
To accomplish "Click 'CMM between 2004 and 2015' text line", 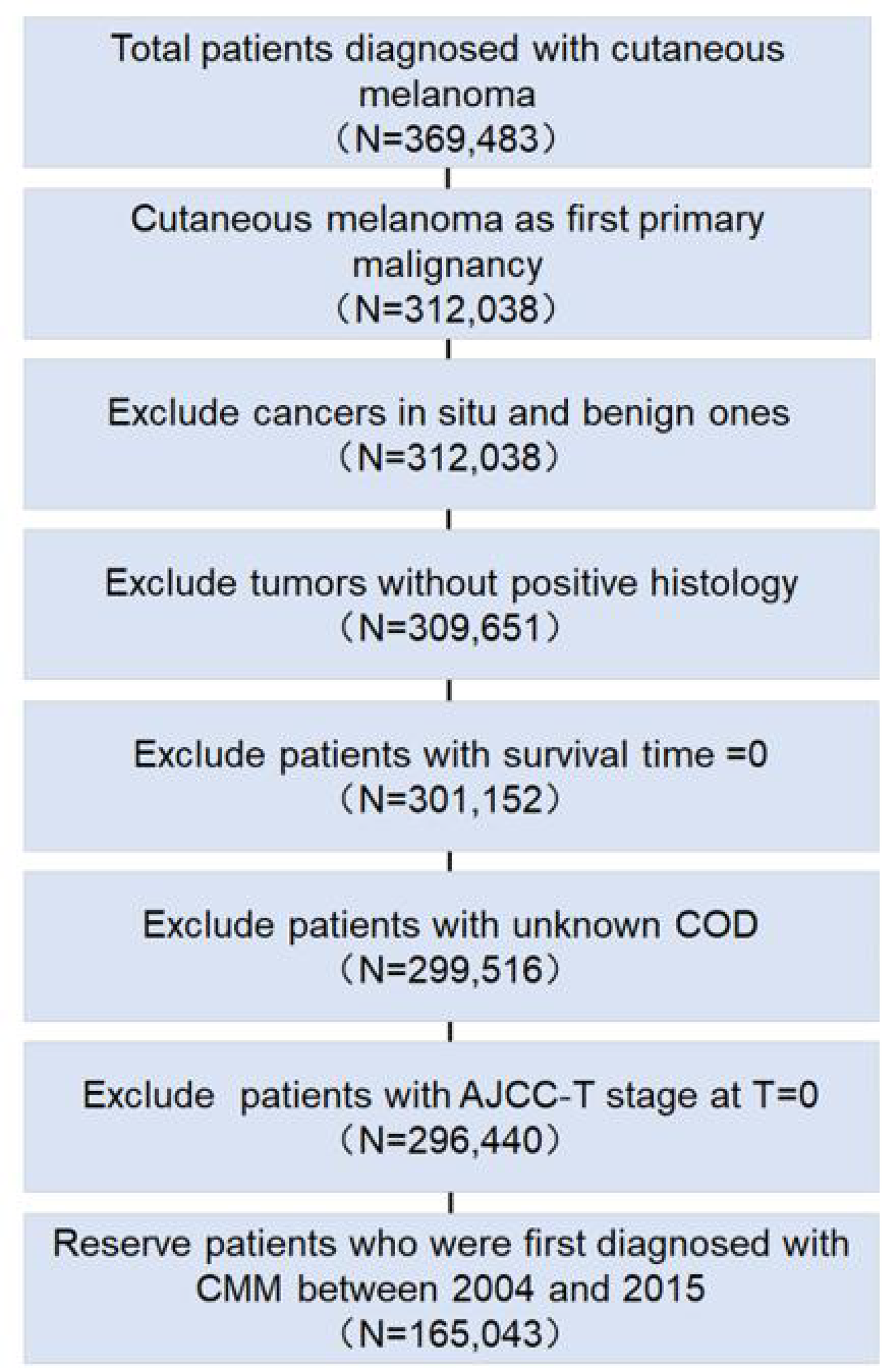I will pos(450,1289).
